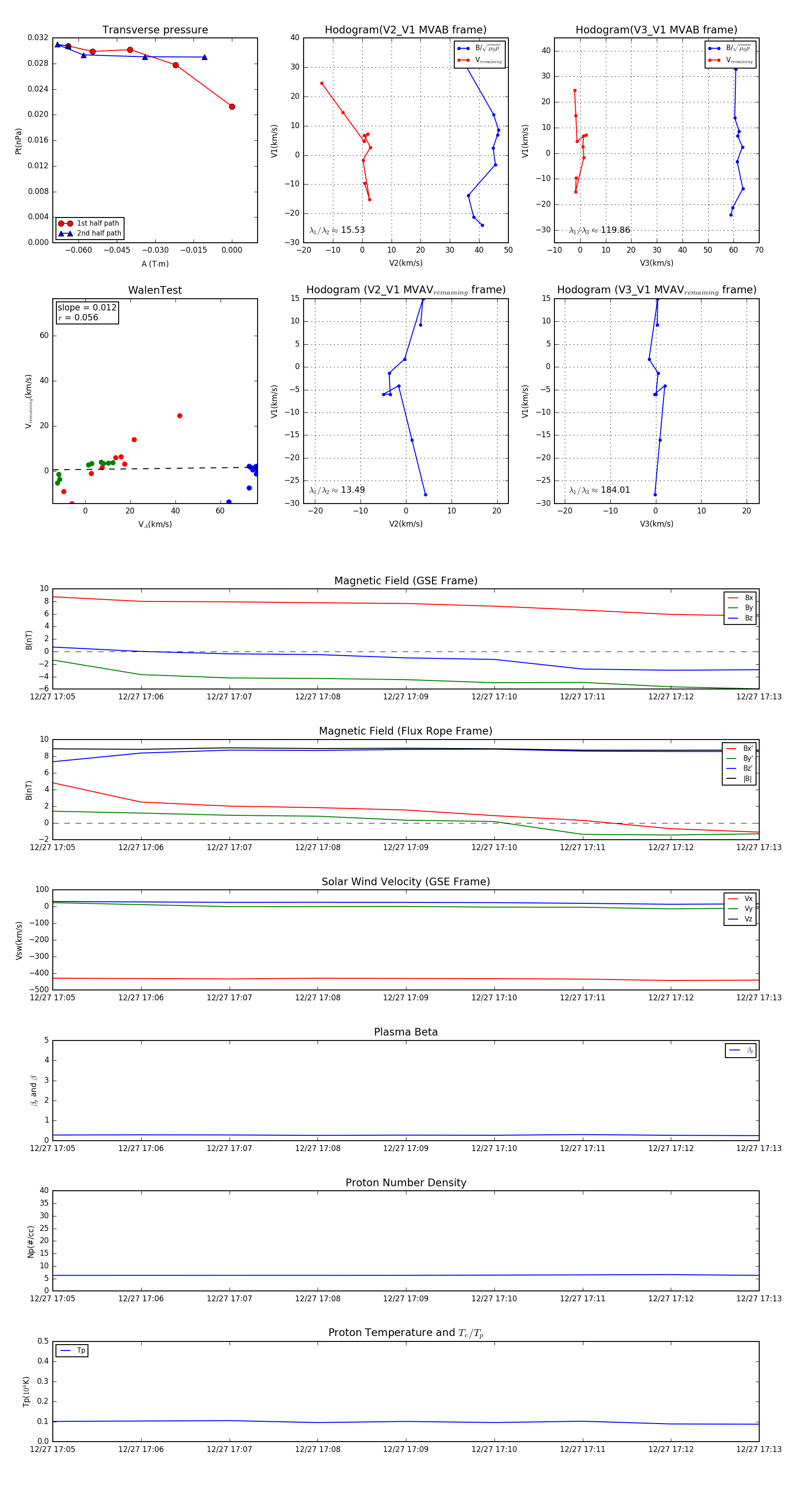Select the "slope = 0.012" annotation

pyautogui.click(x=87, y=308)
